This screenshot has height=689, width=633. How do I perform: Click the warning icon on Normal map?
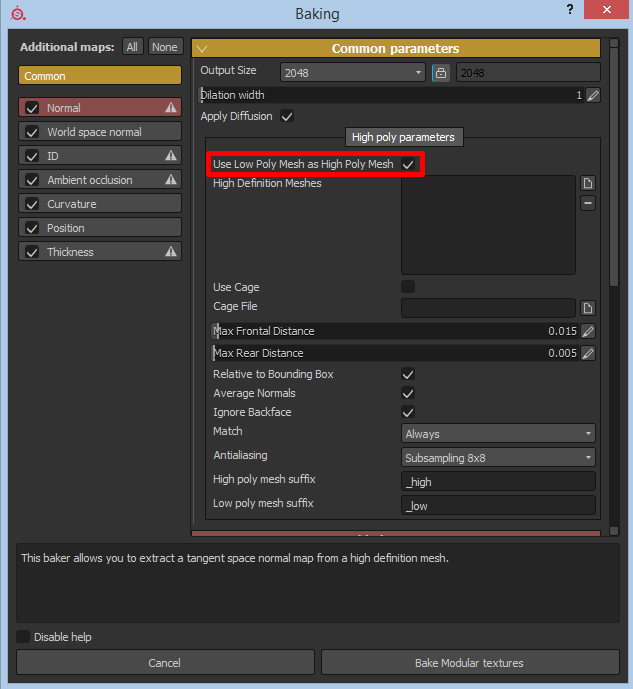(170, 108)
